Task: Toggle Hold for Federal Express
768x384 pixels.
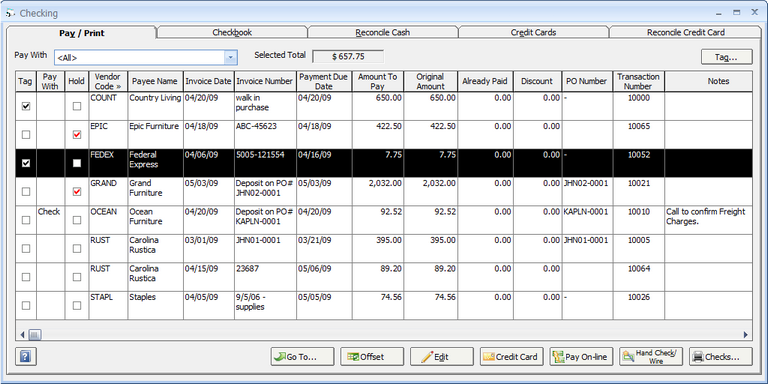Action: pos(77,163)
